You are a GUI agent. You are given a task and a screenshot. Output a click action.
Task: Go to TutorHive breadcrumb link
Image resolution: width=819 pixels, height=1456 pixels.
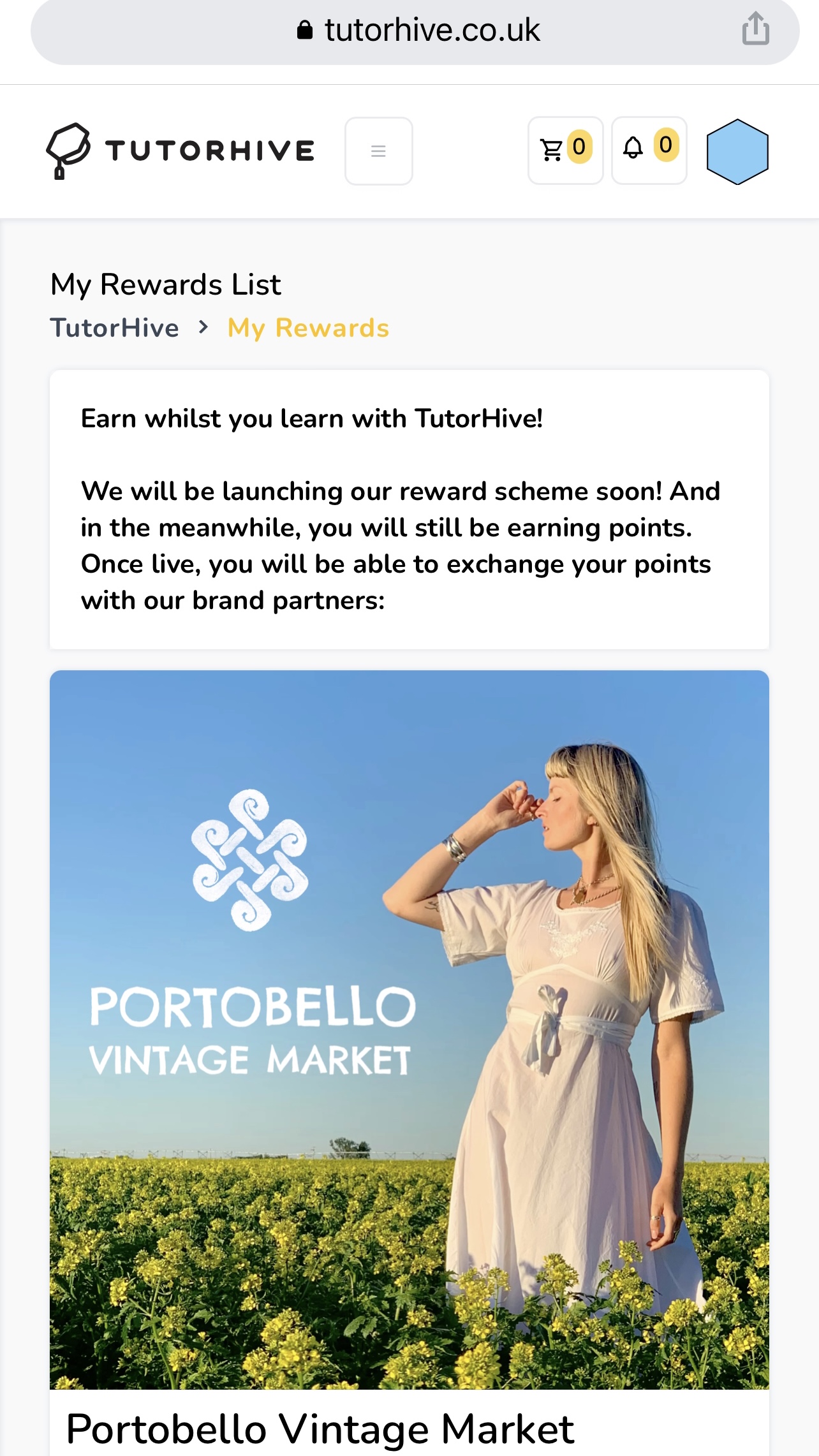(x=115, y=328)
